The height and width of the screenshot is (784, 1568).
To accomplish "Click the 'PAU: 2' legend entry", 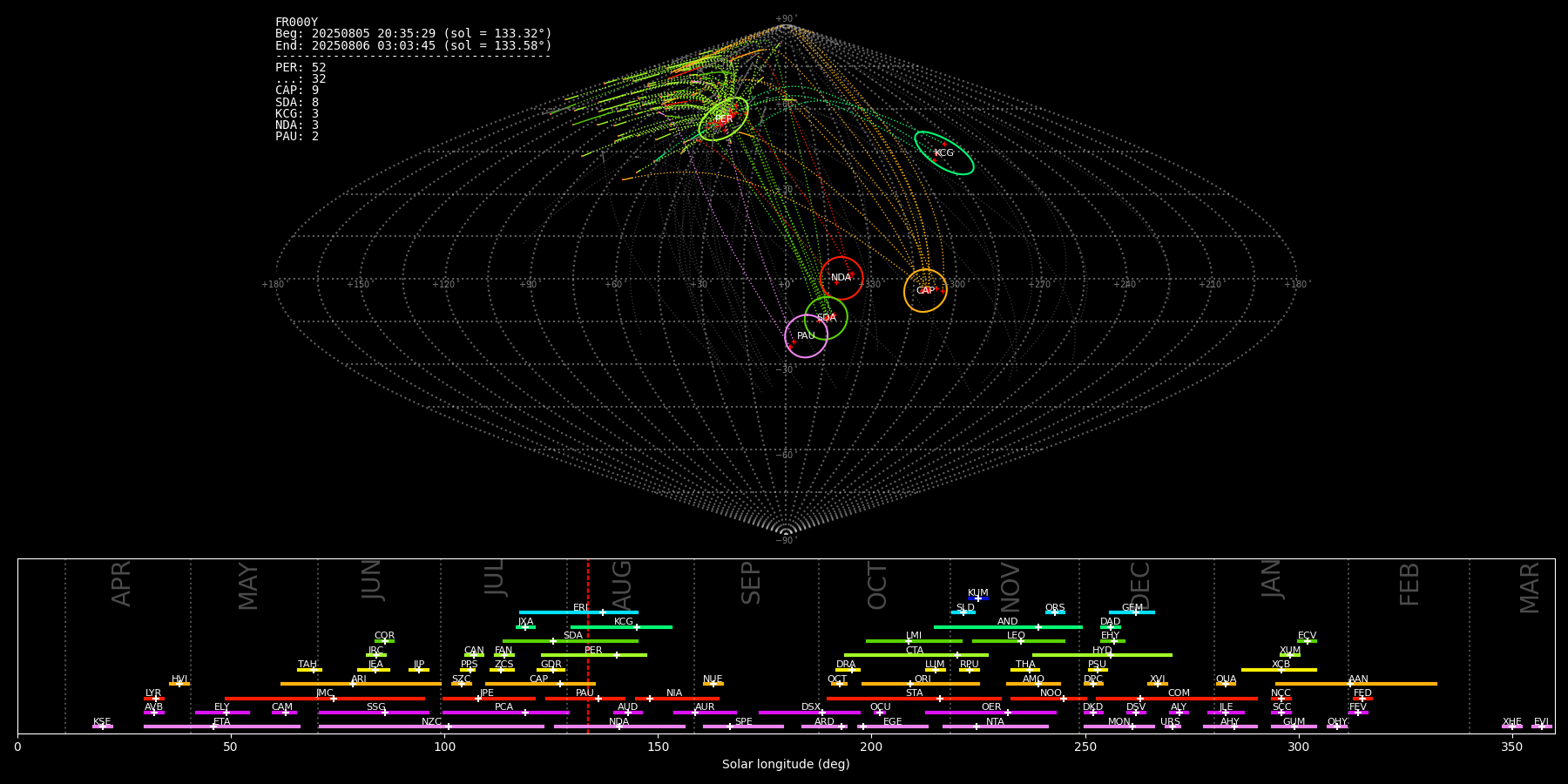I will pos(297,136).
